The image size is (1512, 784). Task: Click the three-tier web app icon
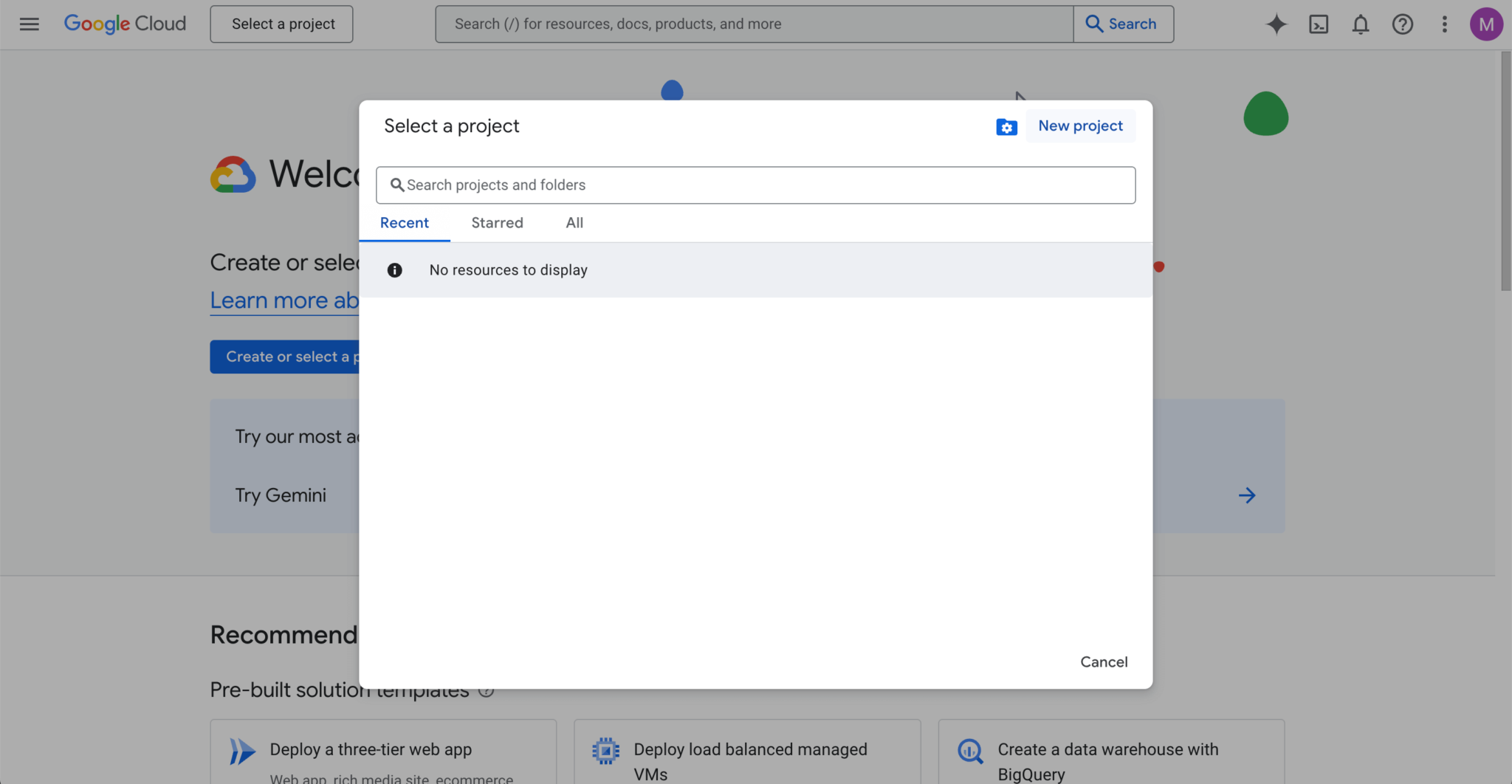coord(242,752)
